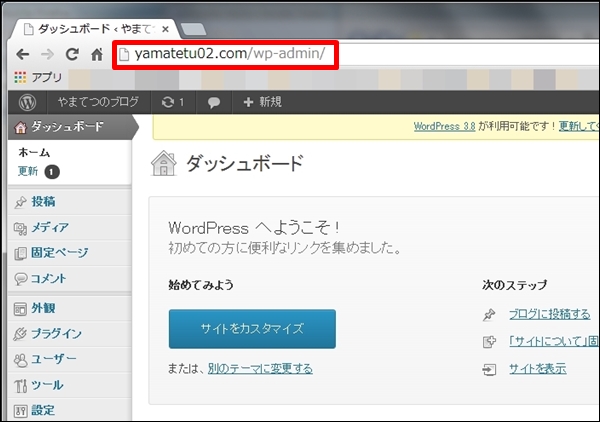Click the appearance icon beside 外観

coord(20,309)
